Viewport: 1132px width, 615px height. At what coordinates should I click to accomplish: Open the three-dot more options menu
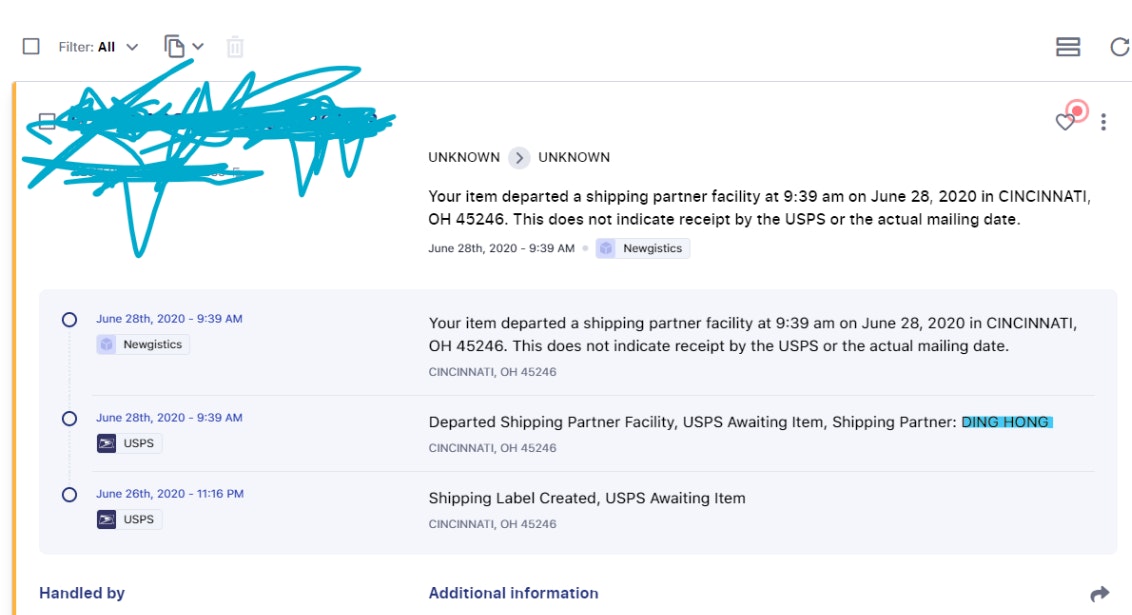pyautogui.click(x=1103, y=122)
